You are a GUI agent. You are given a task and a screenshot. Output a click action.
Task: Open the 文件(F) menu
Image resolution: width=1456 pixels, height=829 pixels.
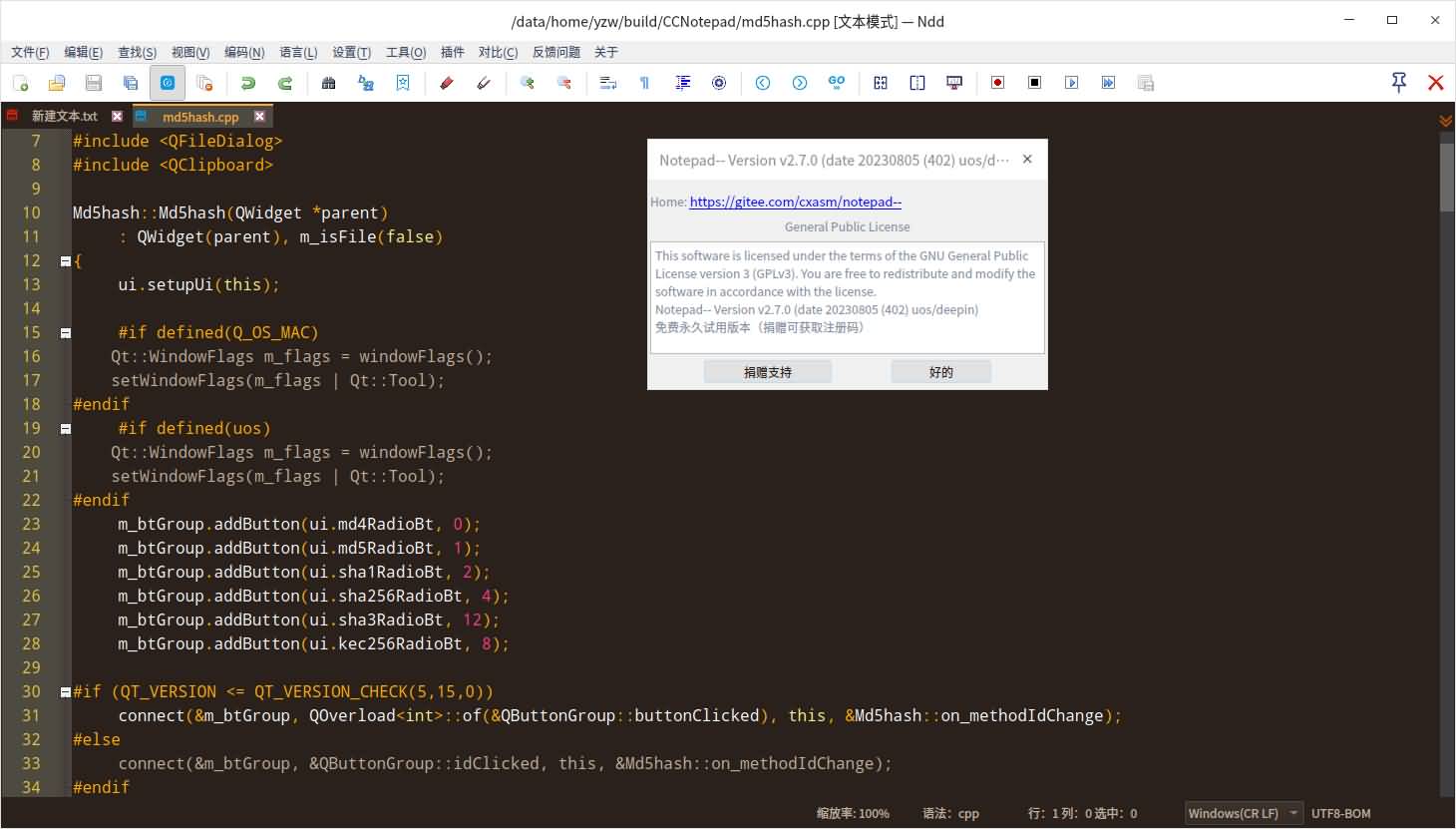29,52
